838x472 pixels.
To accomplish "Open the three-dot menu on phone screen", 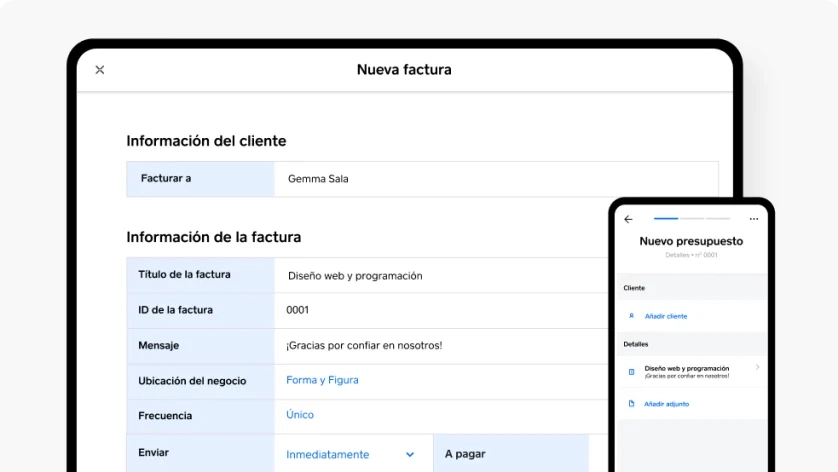I will 754,219.
